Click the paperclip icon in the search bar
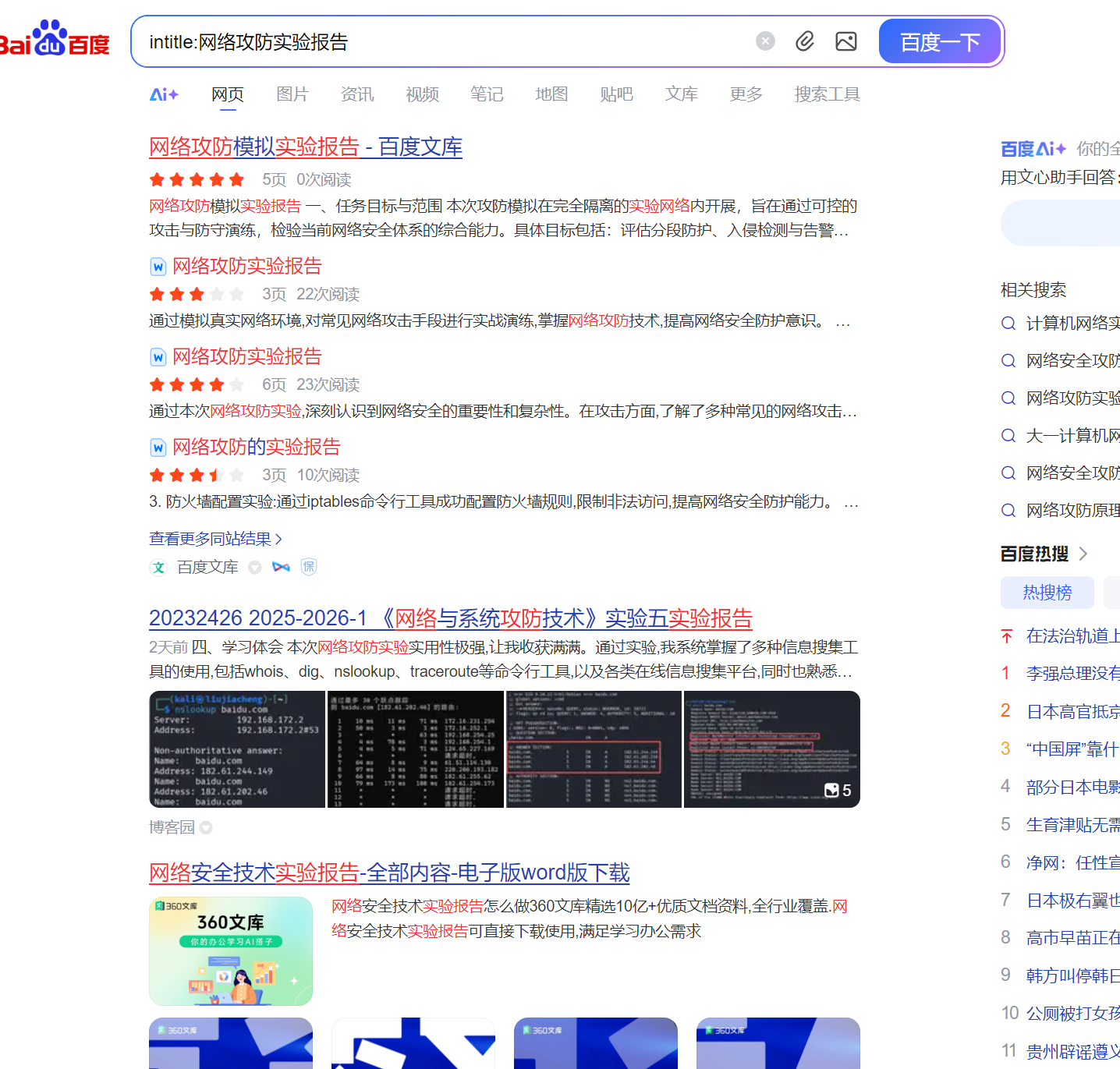 pos(805,41)
